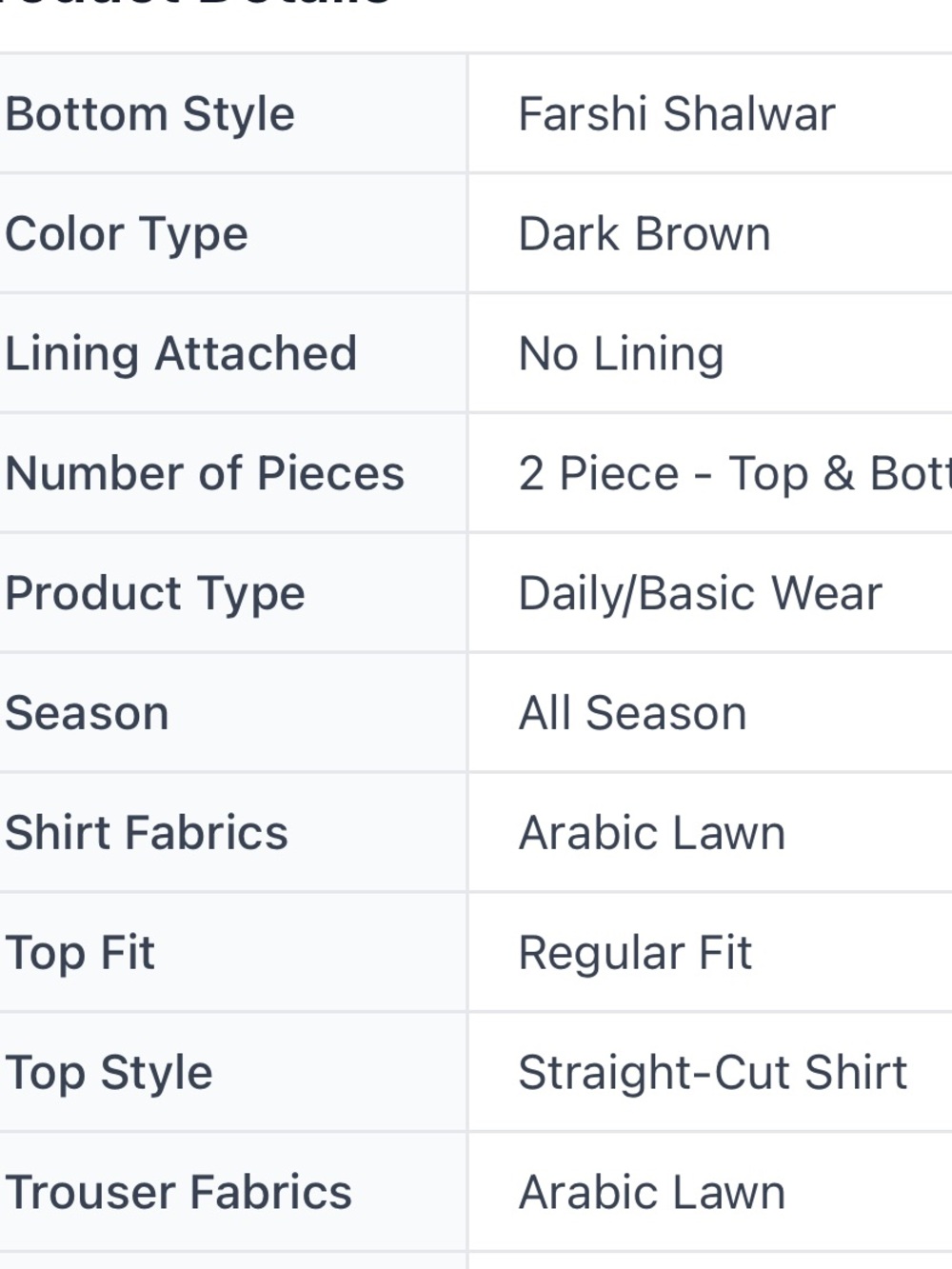Screen dimensions: 952x1269
Task: Select the Straight-Cut Shirt value
Action: coord(713,1073)
